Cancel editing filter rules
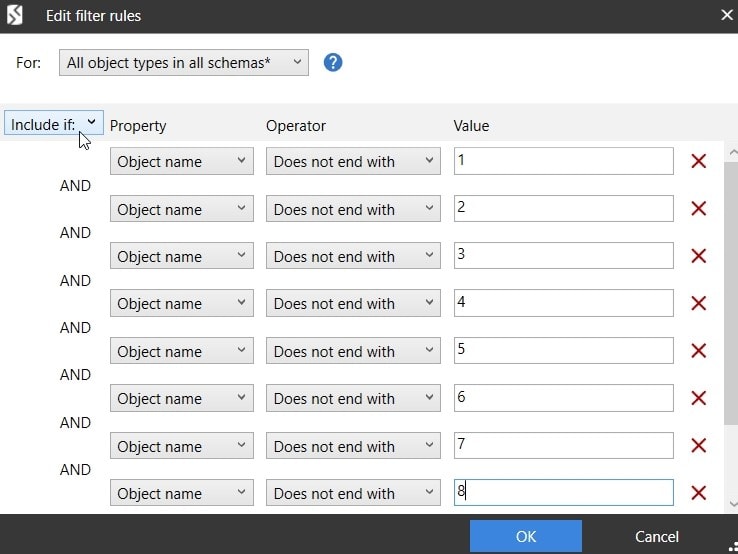The height and width of the screenshot is (554, 738). (657, 536)
